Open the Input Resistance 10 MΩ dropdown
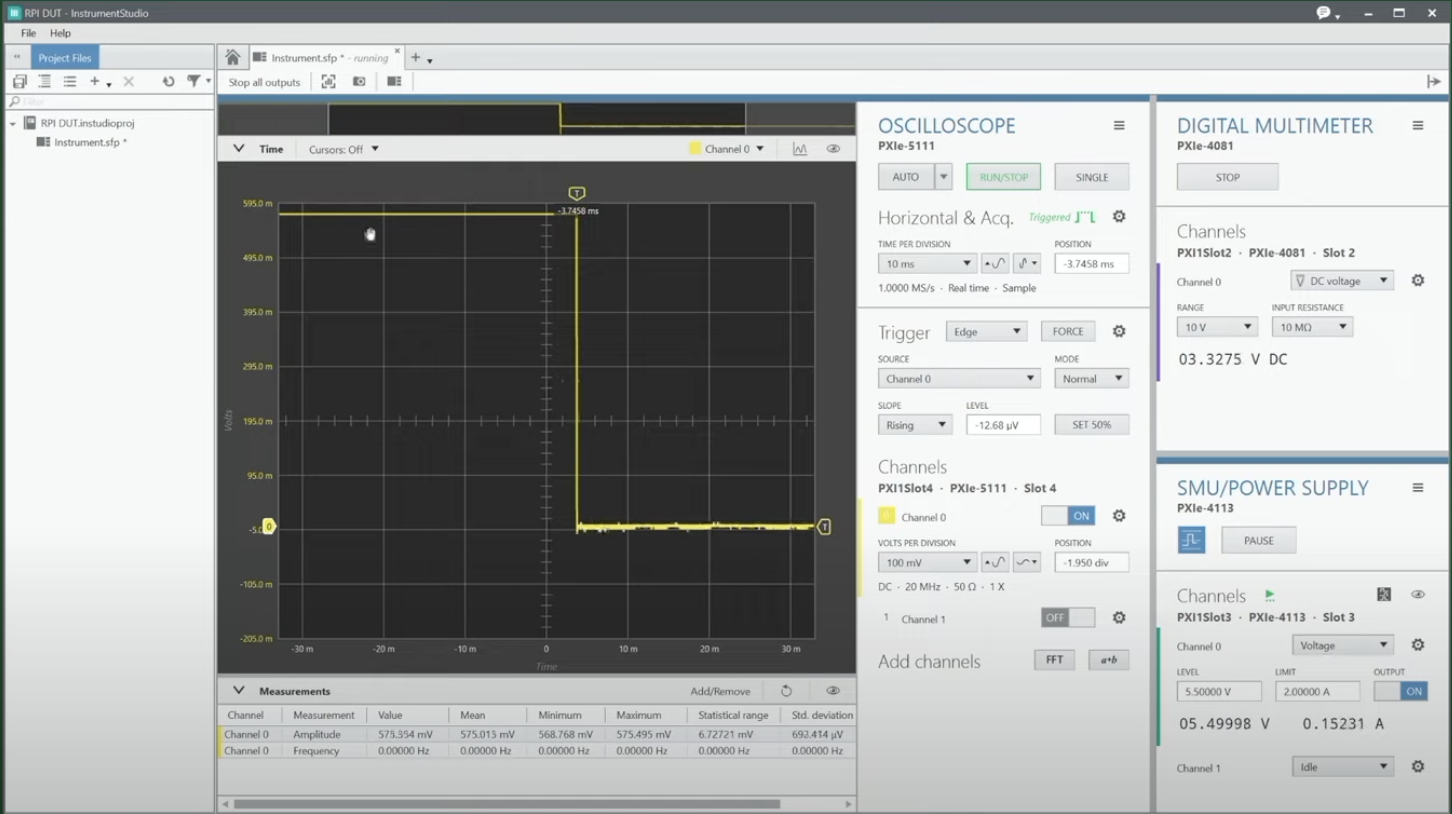The height and width of the screenshot is (814, 1452). pyautogui.click(x=1312, y=327)
